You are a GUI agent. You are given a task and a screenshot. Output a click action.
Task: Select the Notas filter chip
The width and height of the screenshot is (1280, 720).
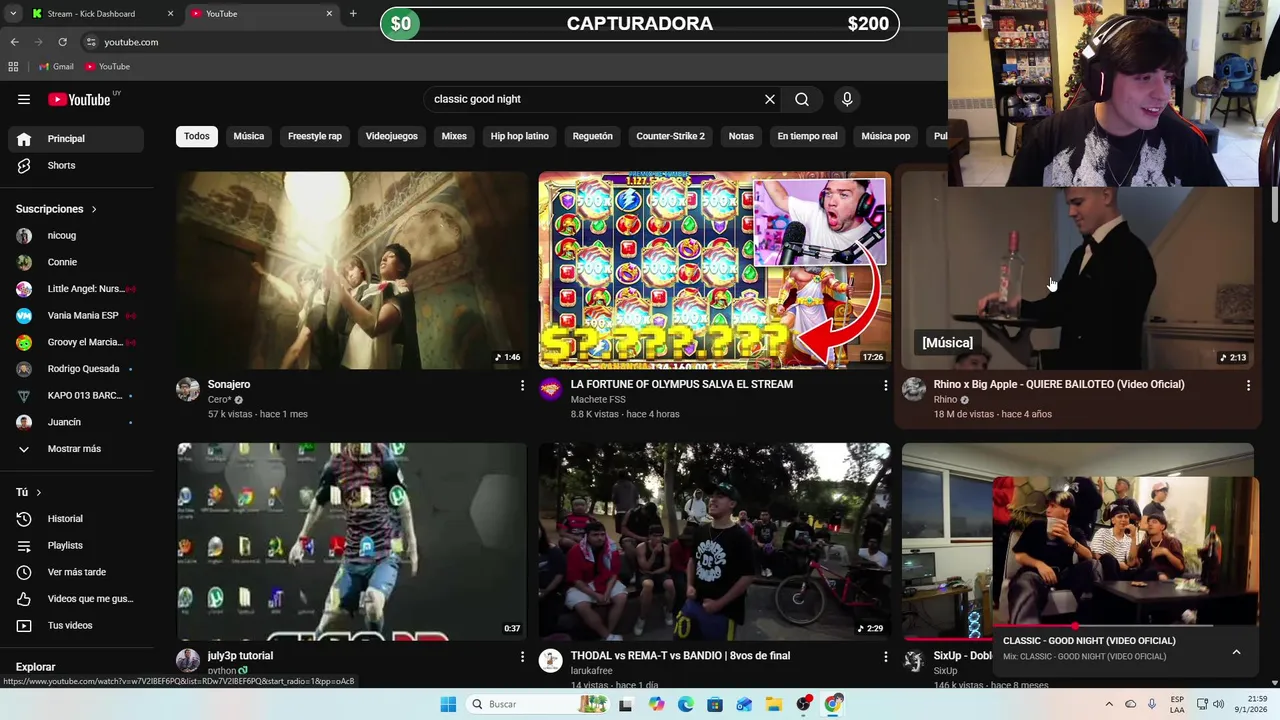point(741,136)
